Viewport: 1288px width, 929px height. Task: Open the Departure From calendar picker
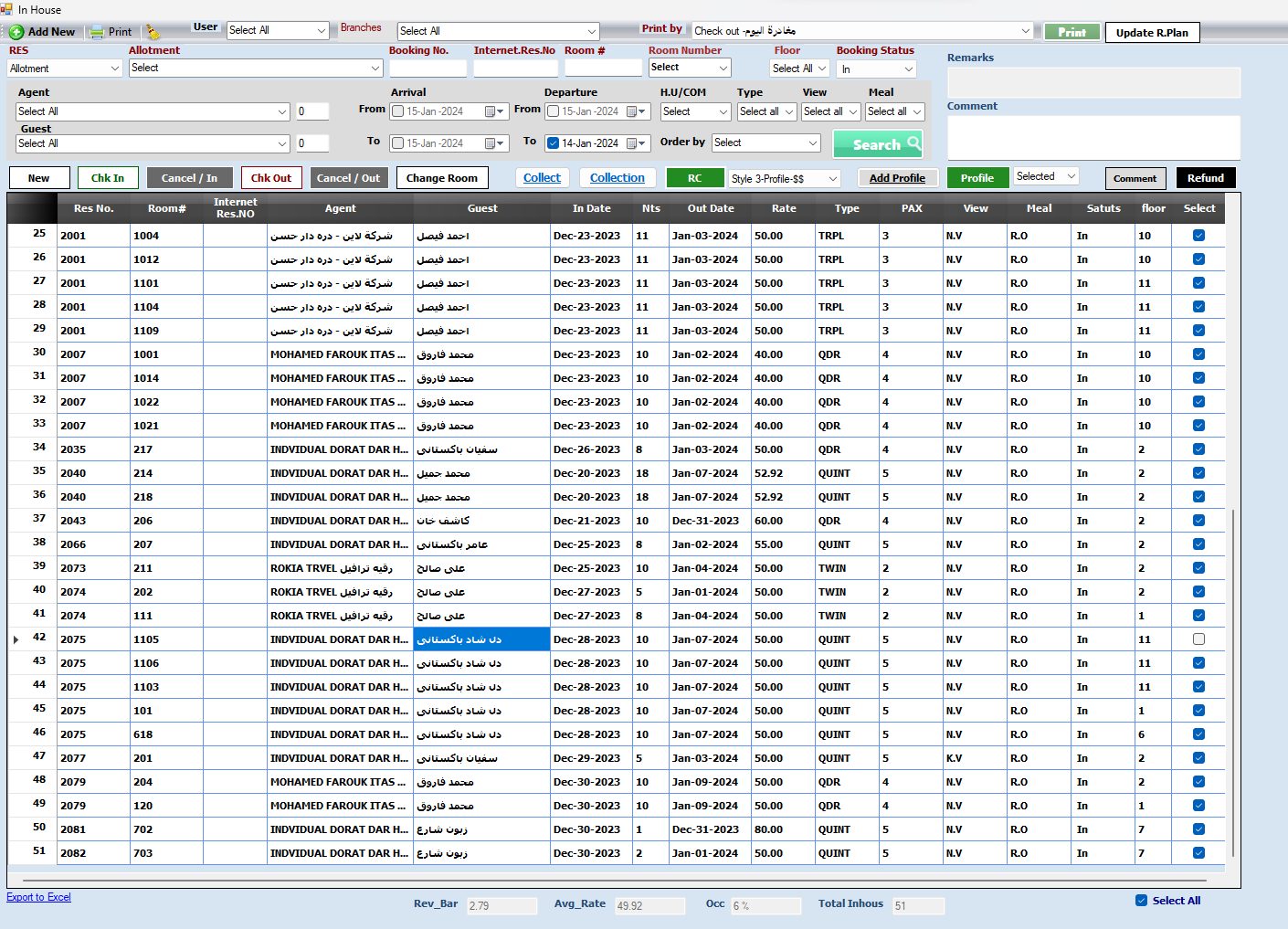[x=637, y=111]
